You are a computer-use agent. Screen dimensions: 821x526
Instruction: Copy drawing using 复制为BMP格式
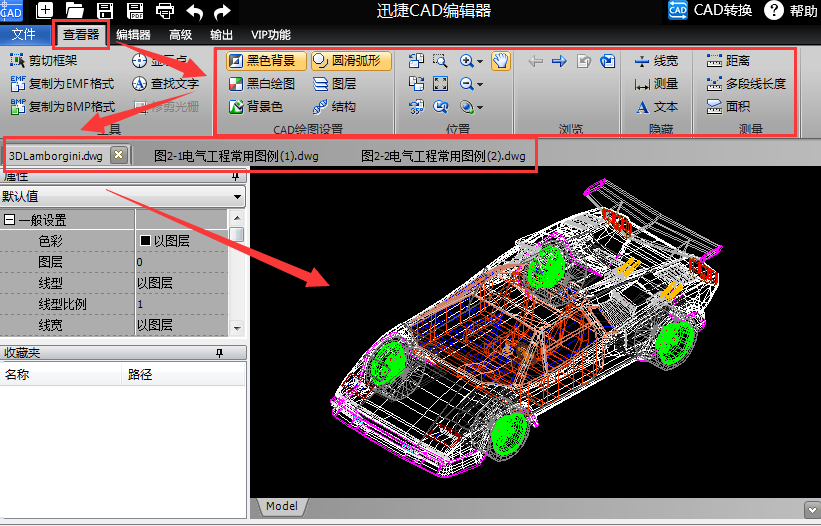tap(62, 107)
